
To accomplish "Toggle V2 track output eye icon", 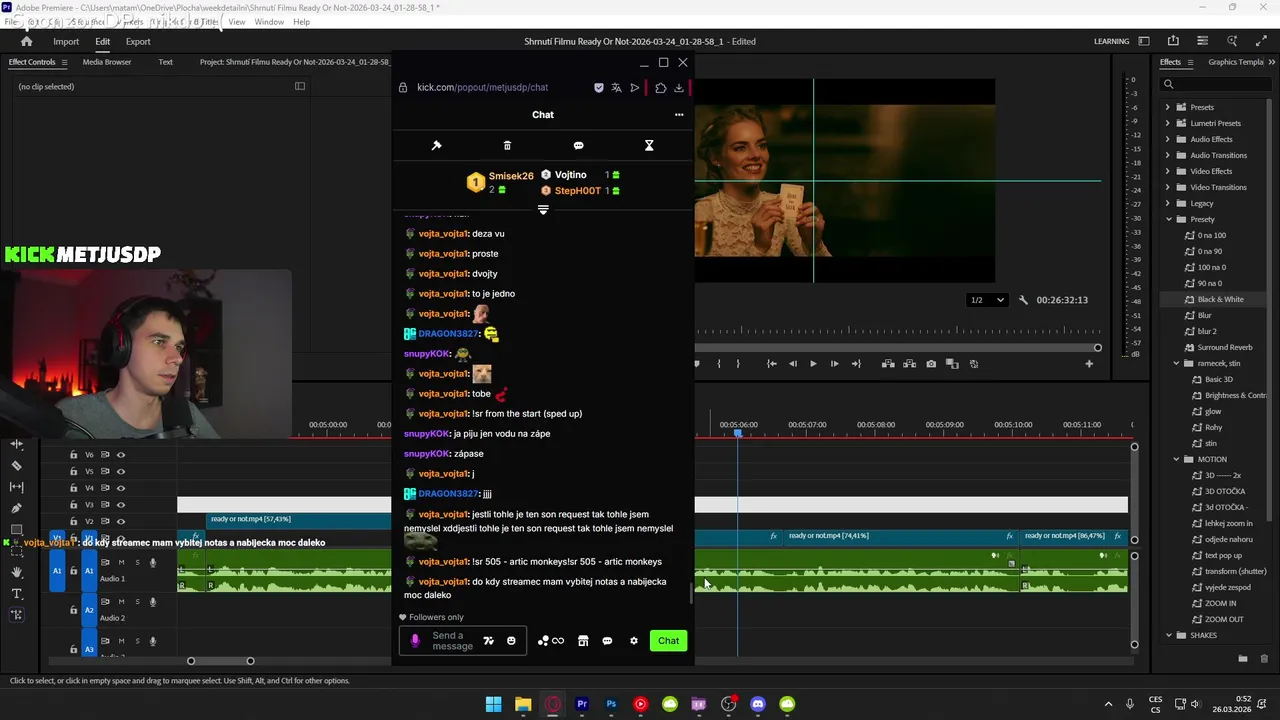I will click(121, 521).
